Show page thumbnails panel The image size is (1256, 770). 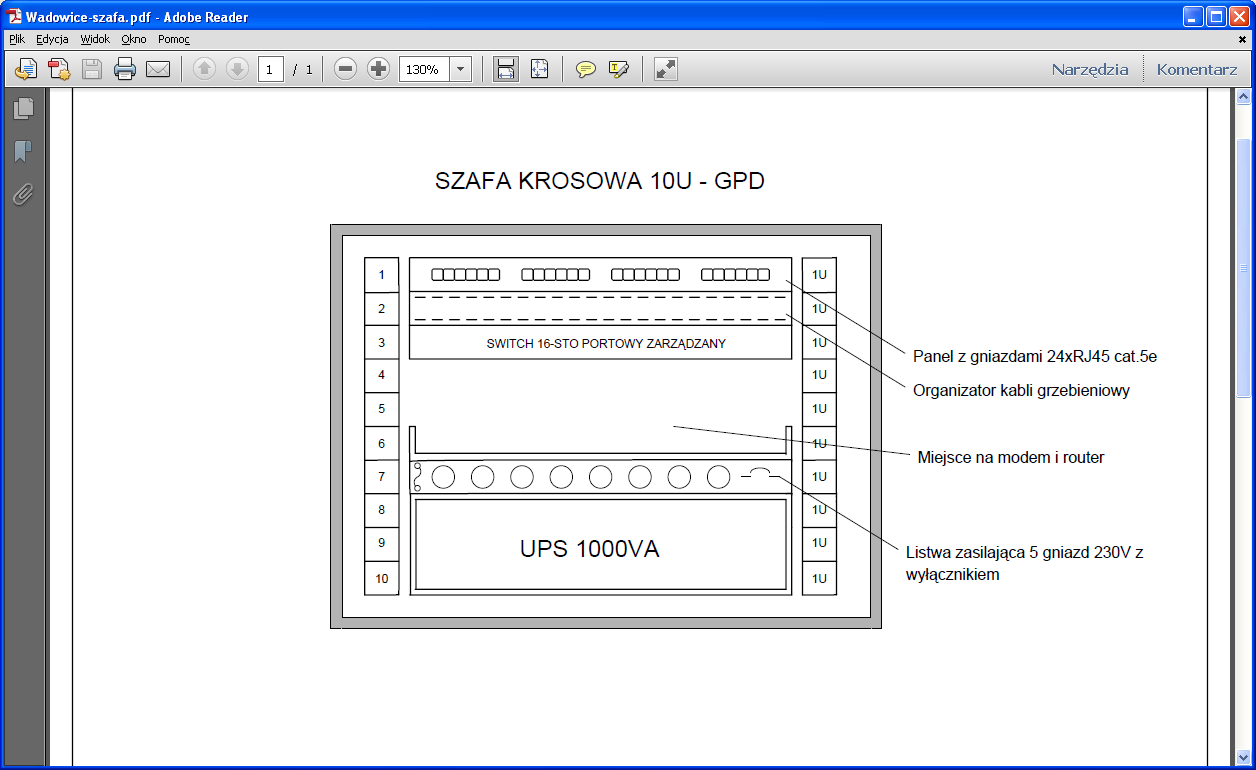tap(23, 108)
